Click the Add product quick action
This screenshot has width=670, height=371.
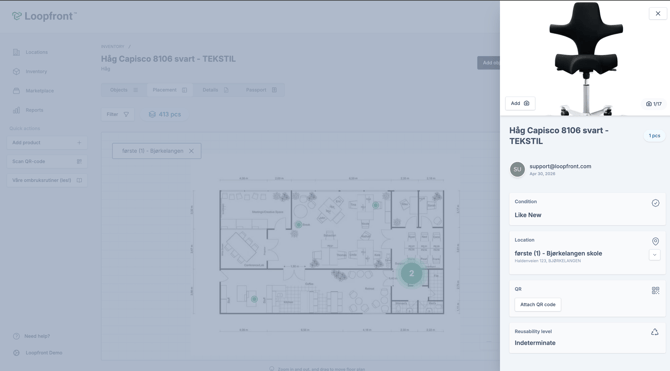coord(47,143)
